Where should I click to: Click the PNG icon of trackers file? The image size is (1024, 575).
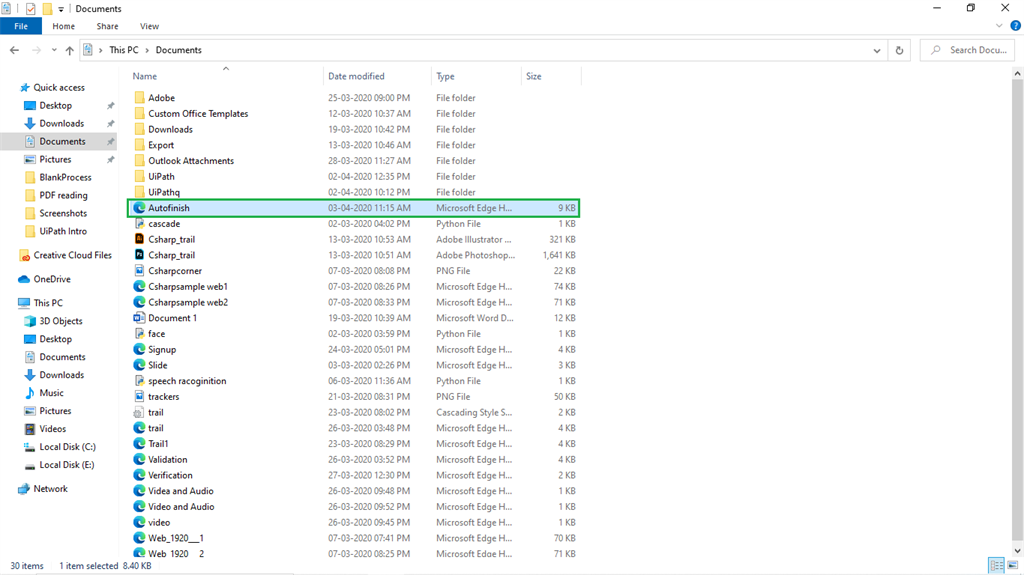click(139, 396)
